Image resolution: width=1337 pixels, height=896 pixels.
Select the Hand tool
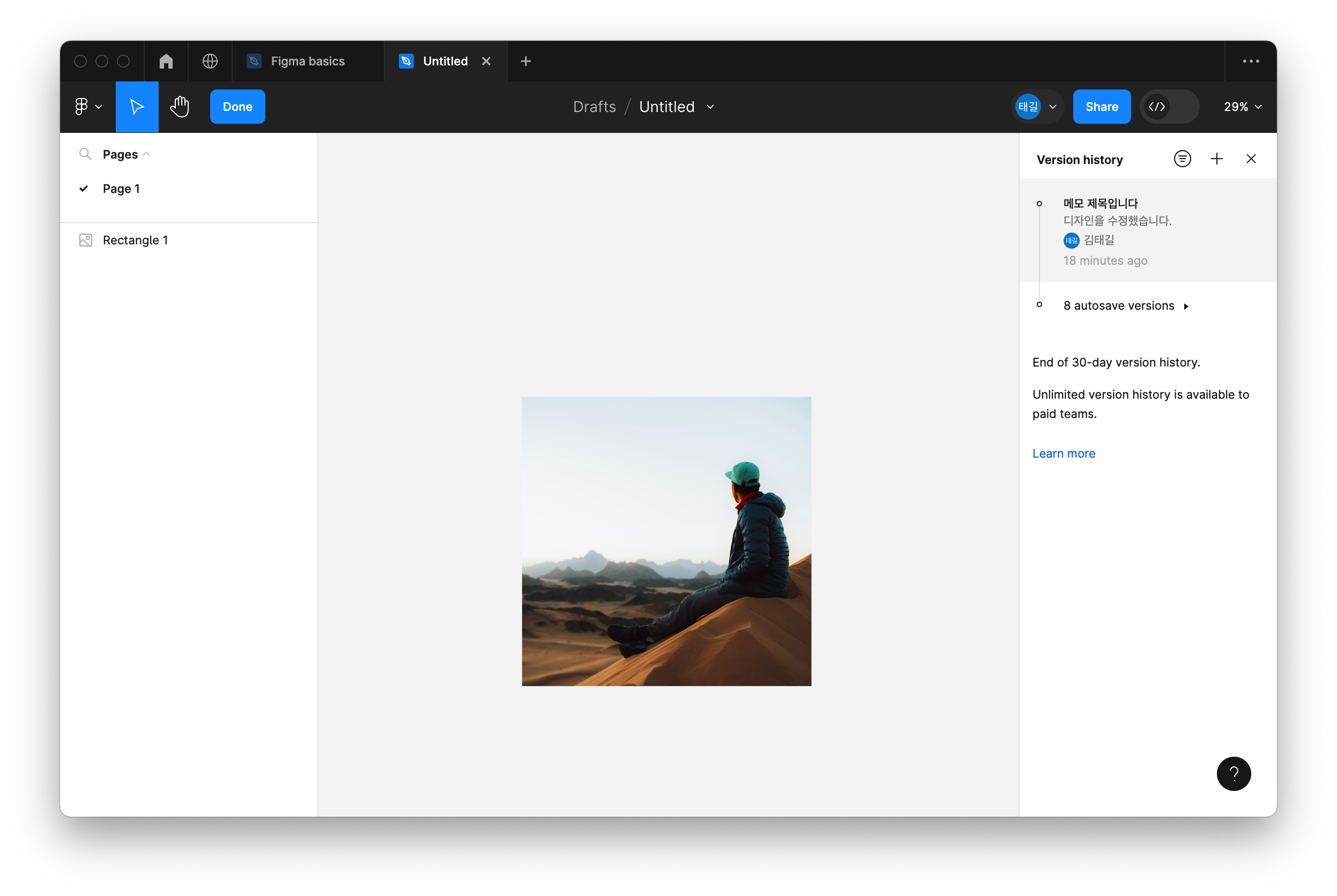coord(180,107)
